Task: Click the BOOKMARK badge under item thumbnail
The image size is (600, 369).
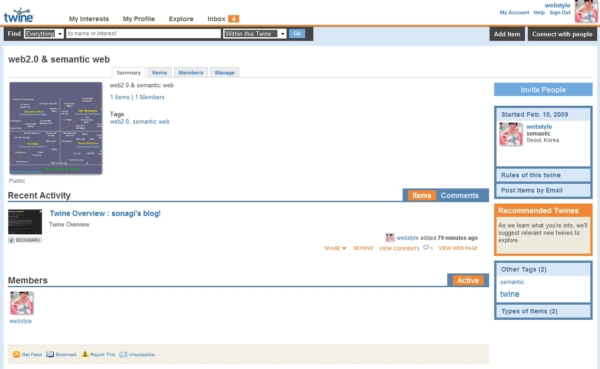Action: click(25, 240)
